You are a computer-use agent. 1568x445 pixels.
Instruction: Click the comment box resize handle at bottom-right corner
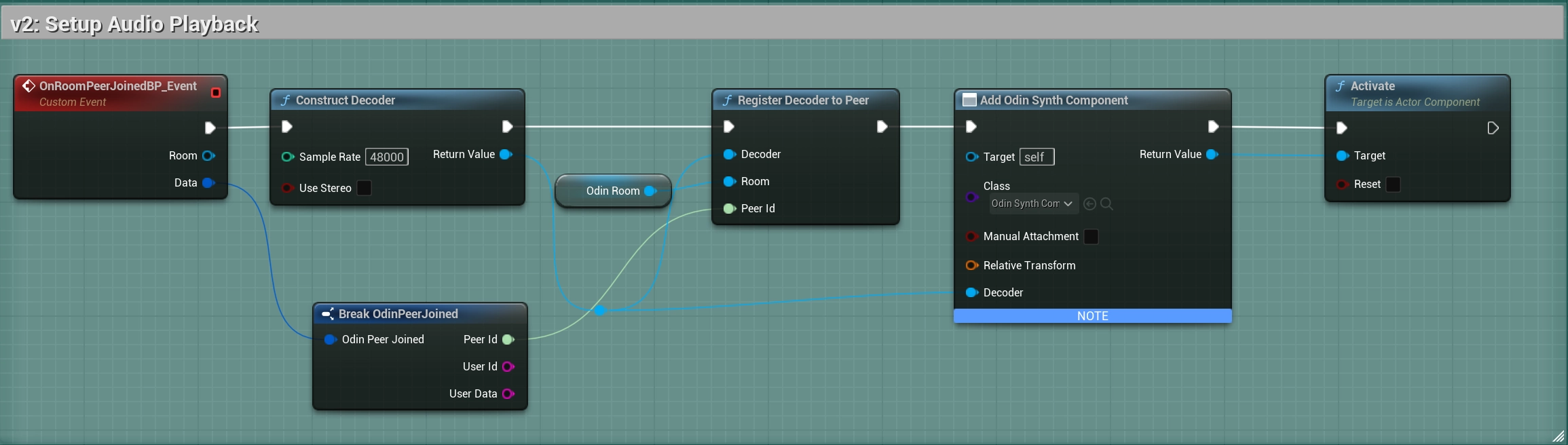coord(1558,436)
